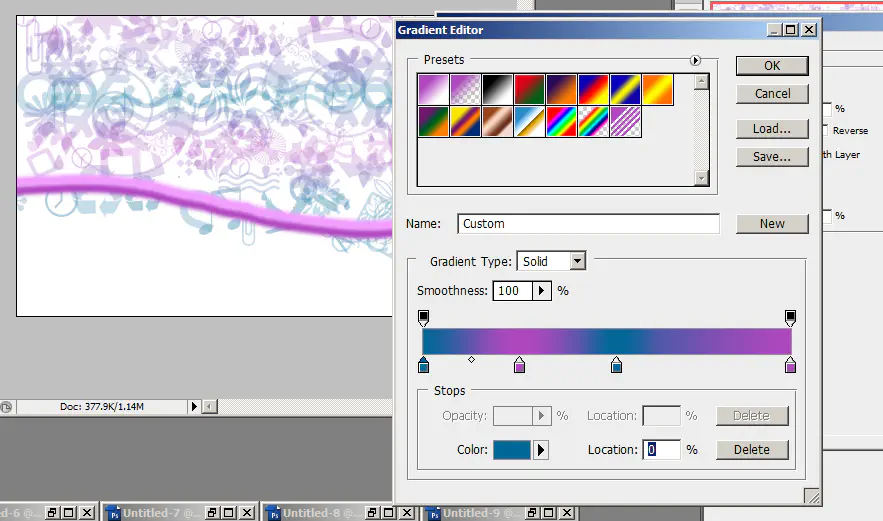Expand the Smoothness slider arrow
The width and height of the screenshot is (883, 521).
pyautogui.click(x=542, y=290)
